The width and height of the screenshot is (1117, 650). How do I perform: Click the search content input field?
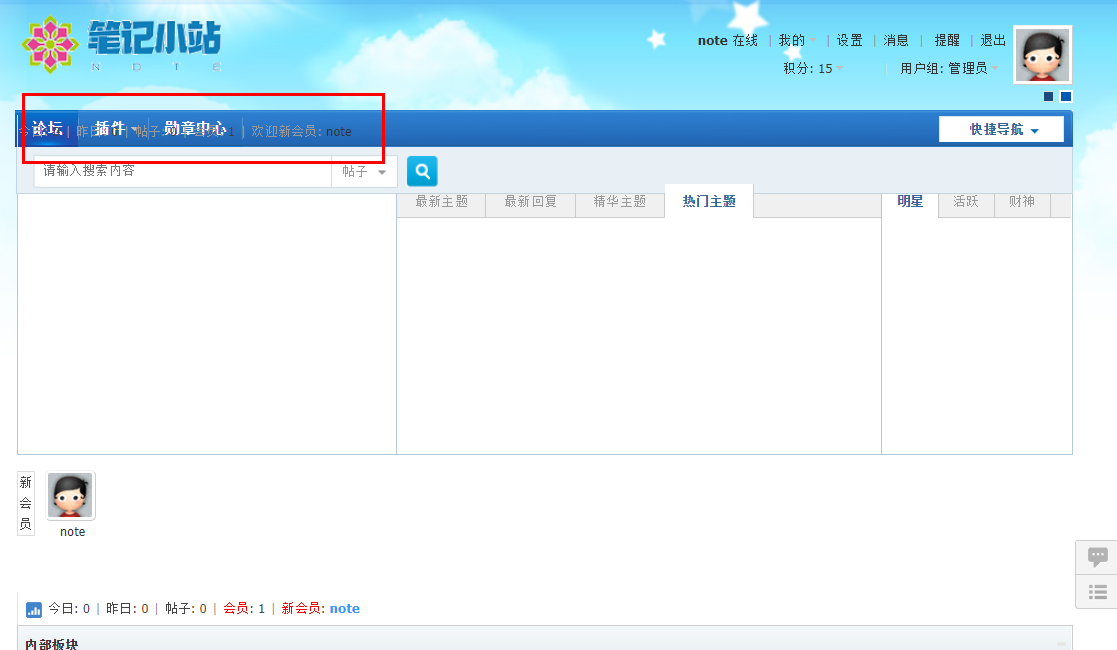pos(182,171)
